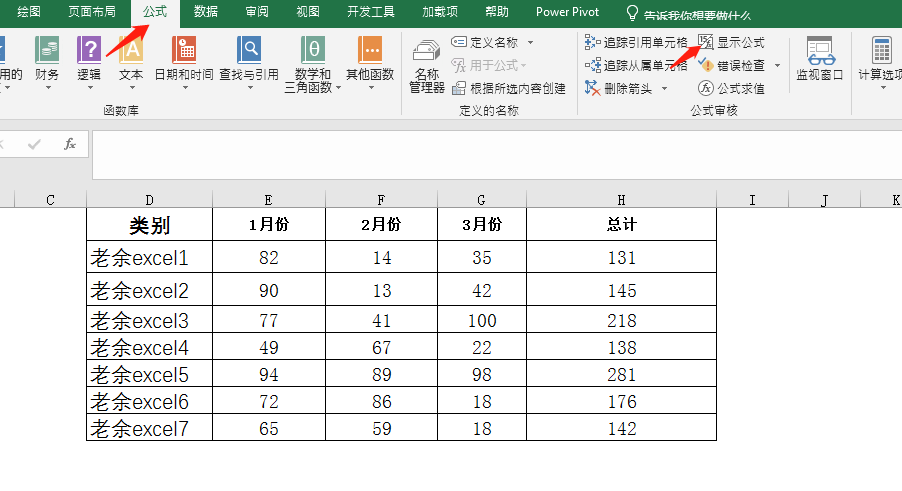Open the 帮助 tab
Viewport: 902px width, 491px height.
[x=497, y=12]
